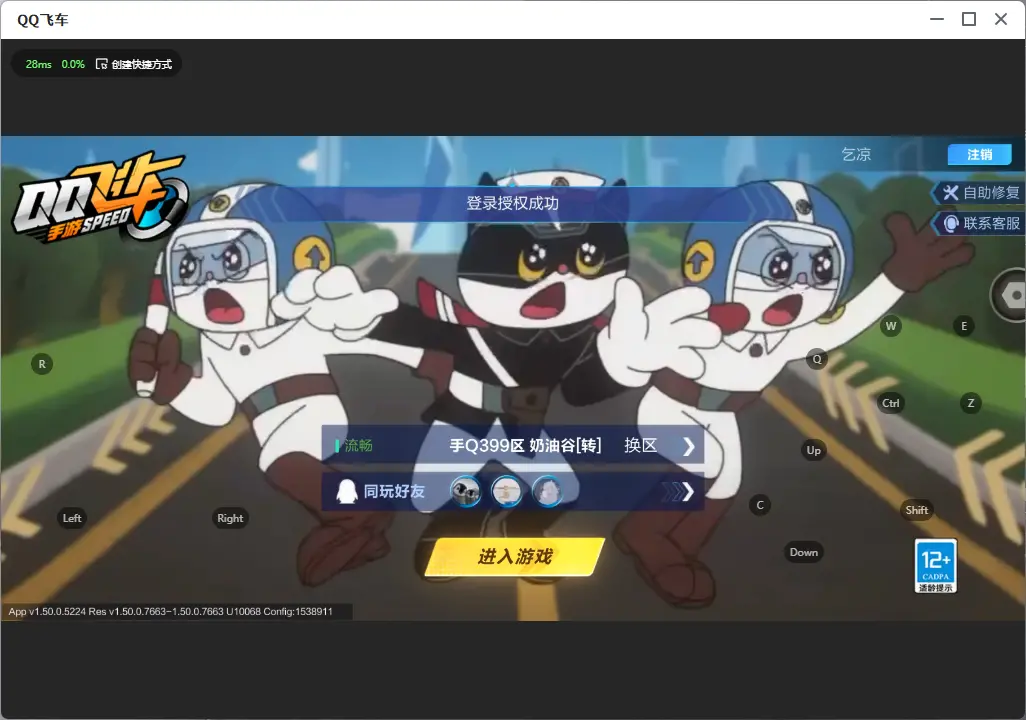Click the 同玩好友 label
The width and height of the screenshot is (1026, 720).
tap(394, 492)
